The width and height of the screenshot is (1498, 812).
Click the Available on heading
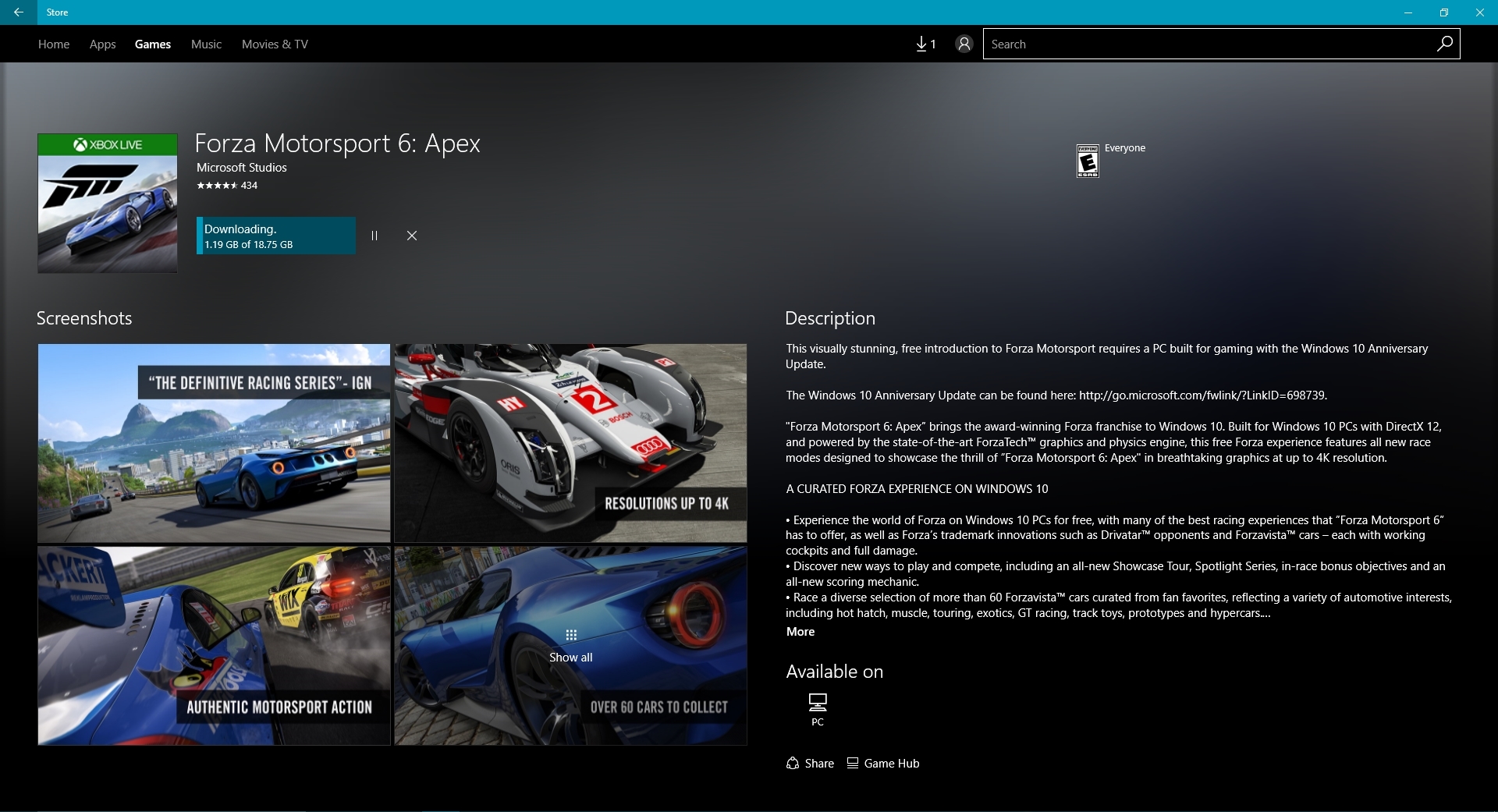click(835, 672)
